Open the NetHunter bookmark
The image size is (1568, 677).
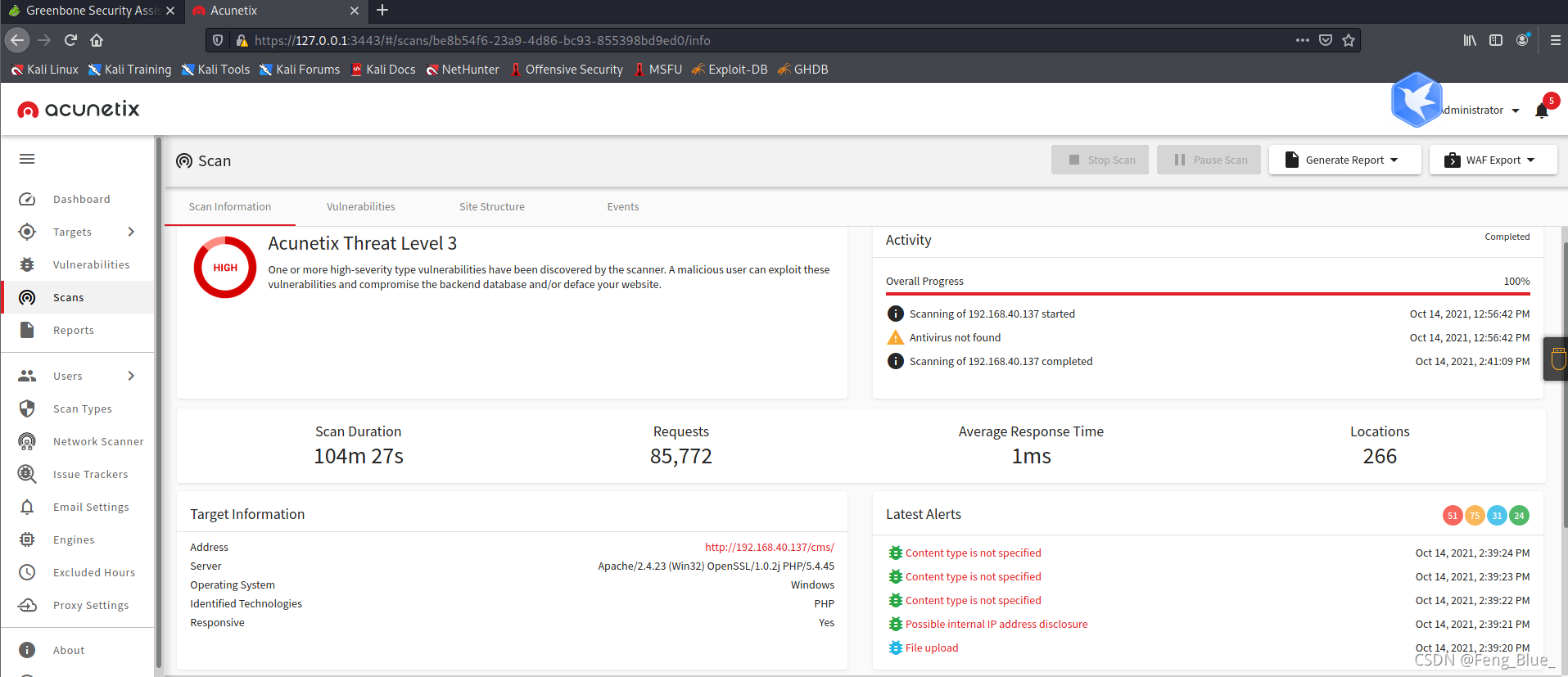coord(463,70)
